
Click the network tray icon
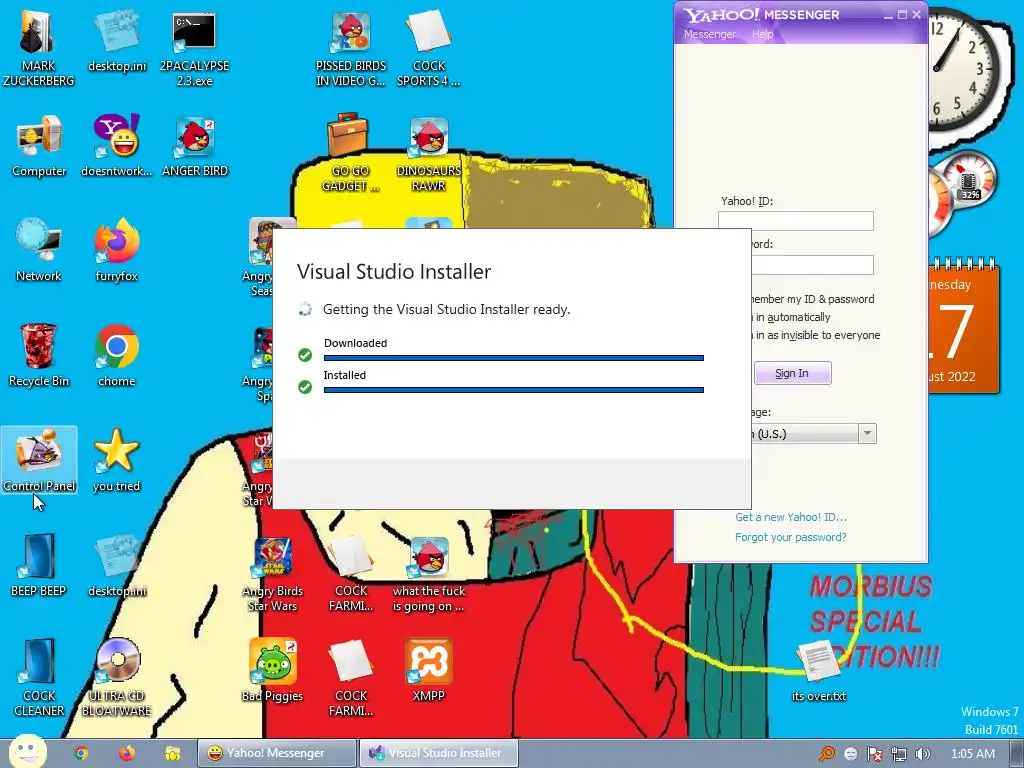(x=899, y=754)
